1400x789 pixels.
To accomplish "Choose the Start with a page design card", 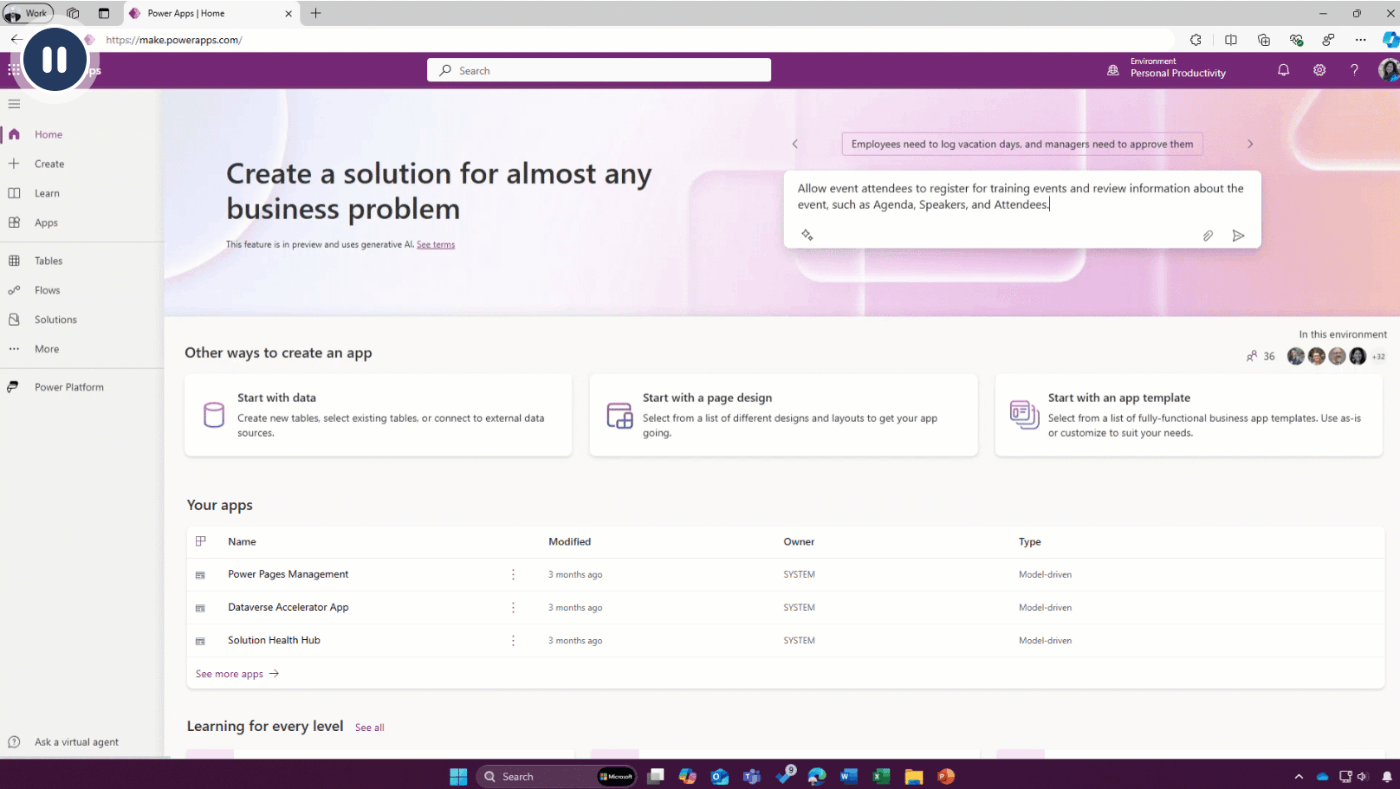I will (783, 415).
